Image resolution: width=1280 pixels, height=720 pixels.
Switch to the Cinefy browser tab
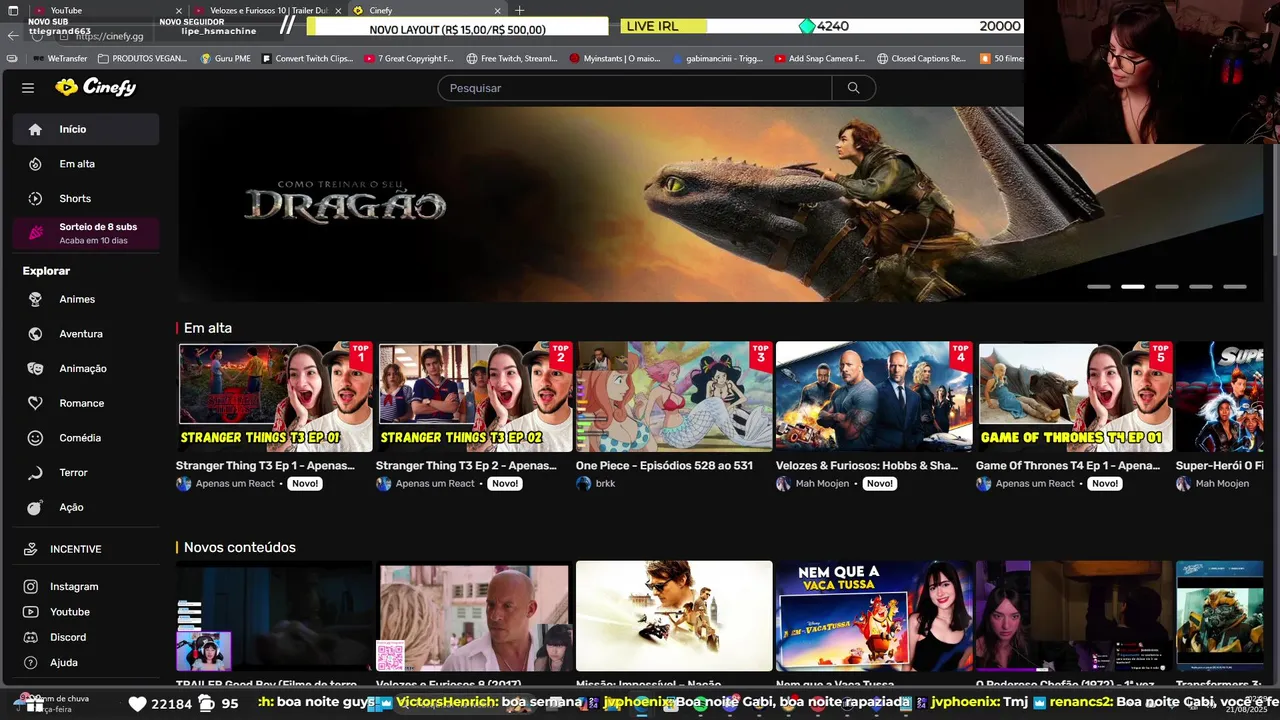click(428, 10)
